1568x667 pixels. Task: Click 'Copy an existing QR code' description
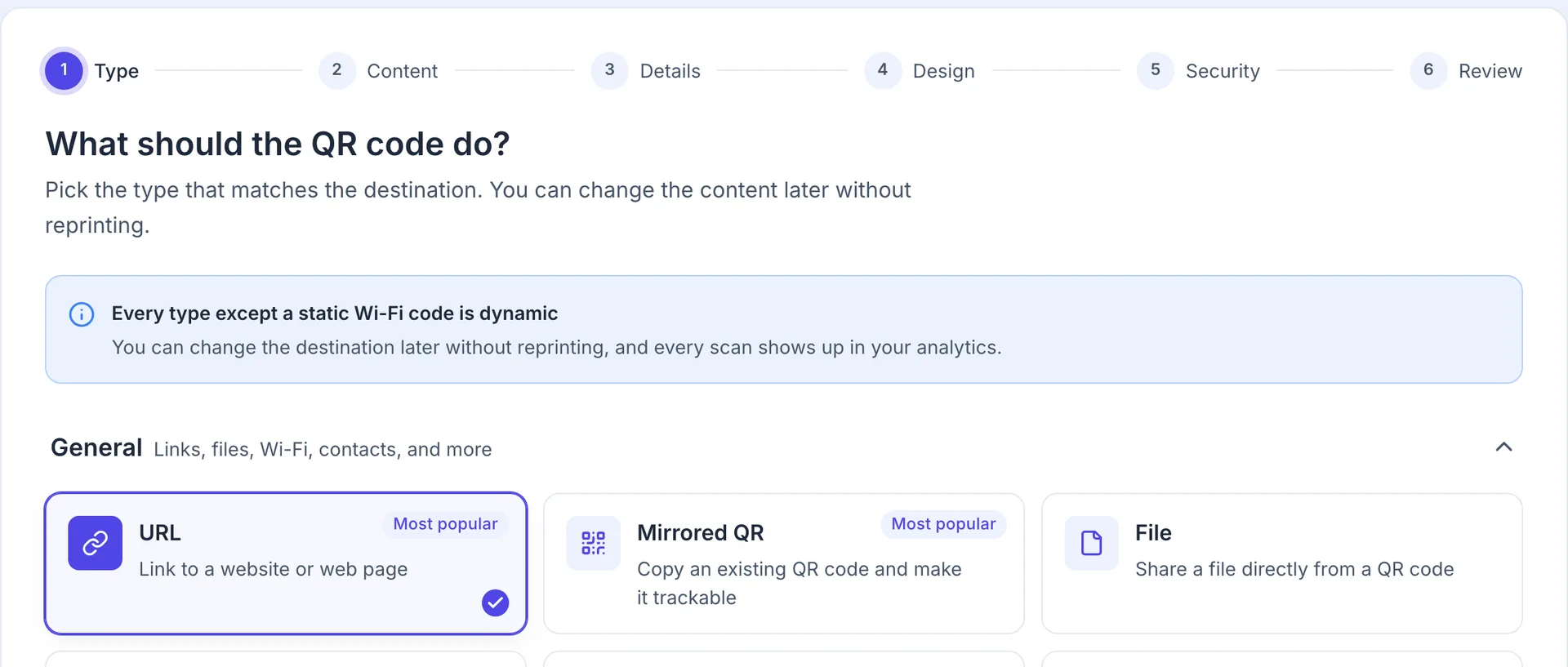coord(800,583)
